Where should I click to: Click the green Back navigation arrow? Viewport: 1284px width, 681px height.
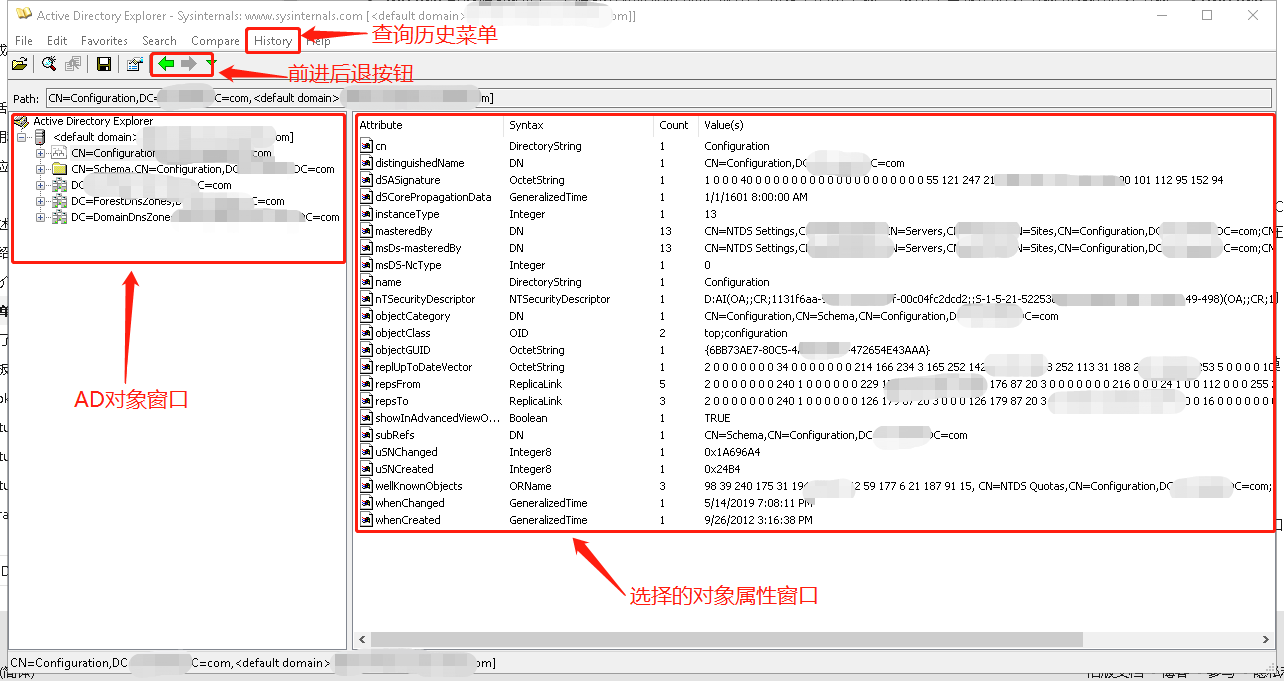click(x=166, y=63)
